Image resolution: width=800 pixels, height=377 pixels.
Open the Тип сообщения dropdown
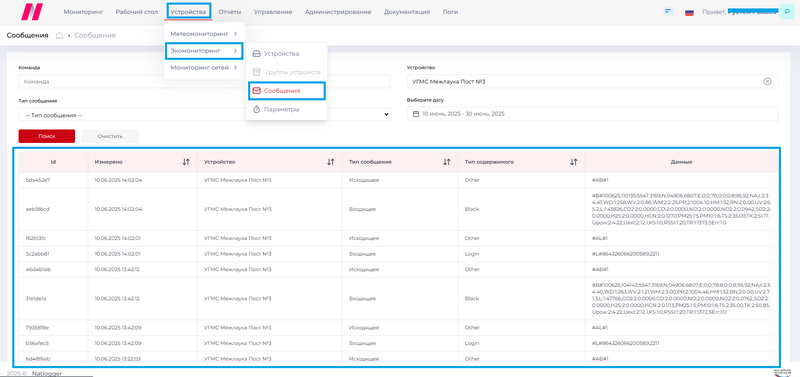coord(204,115)
